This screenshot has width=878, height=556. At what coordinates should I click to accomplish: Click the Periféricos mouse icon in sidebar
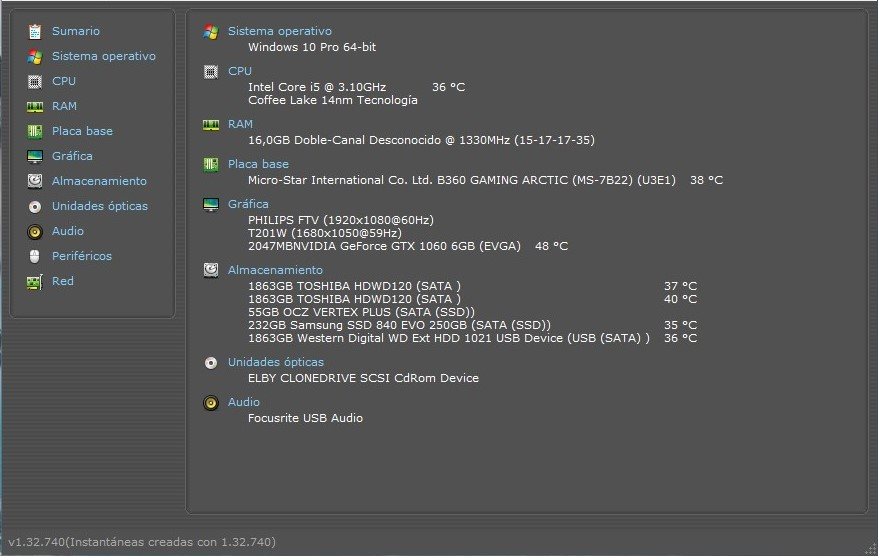click(35, 256)
